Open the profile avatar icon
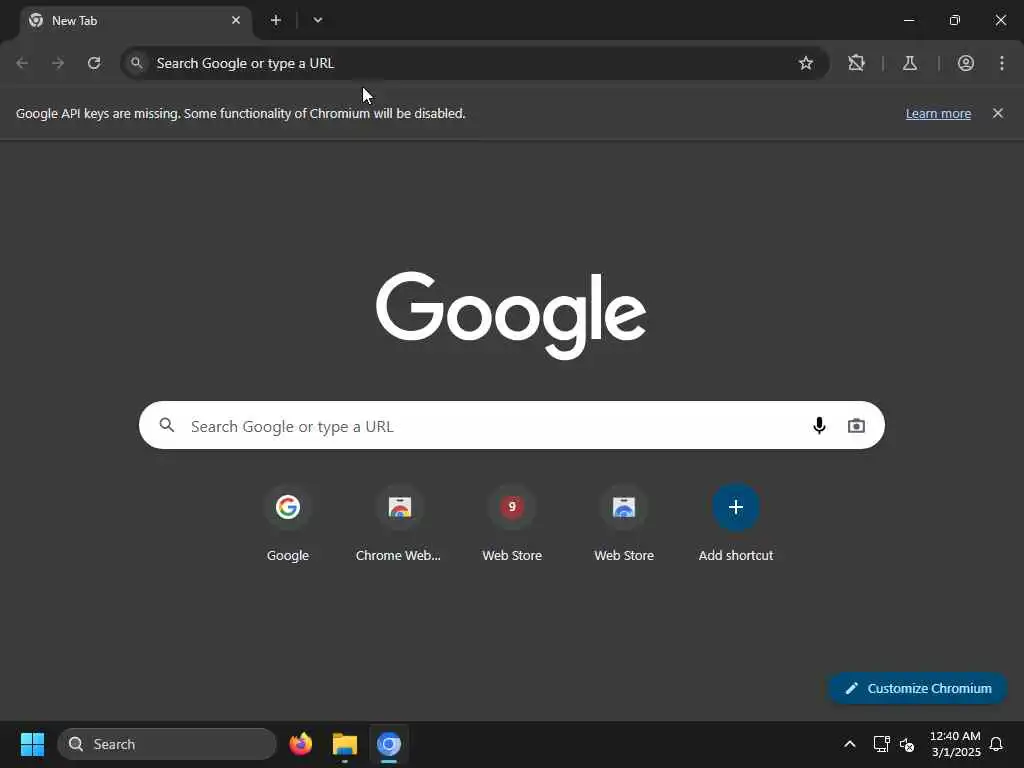Screen dimensions: 1024x768 [966, 63]
